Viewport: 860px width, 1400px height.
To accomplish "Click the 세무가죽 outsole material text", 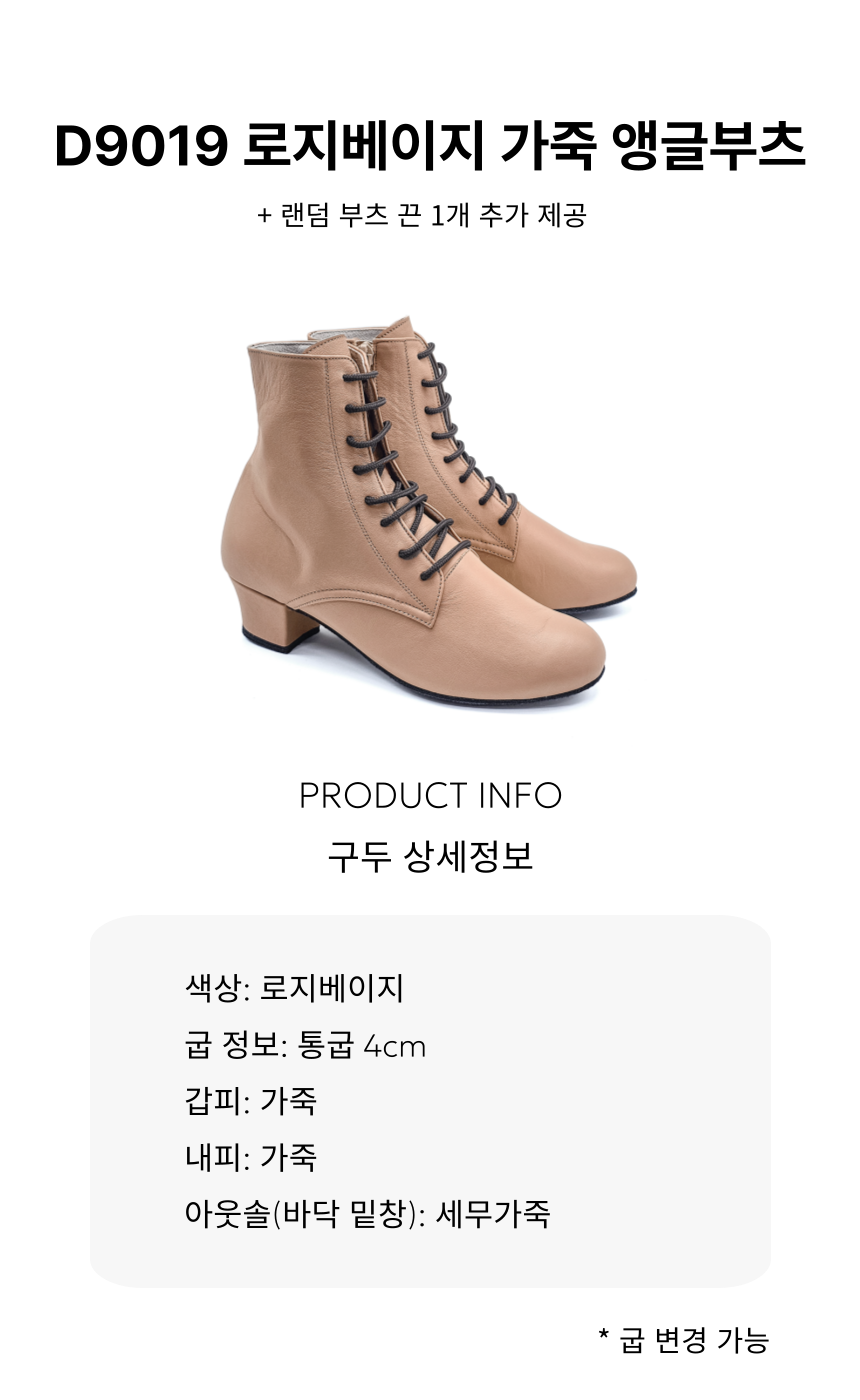I will [x=493, y=1215].
